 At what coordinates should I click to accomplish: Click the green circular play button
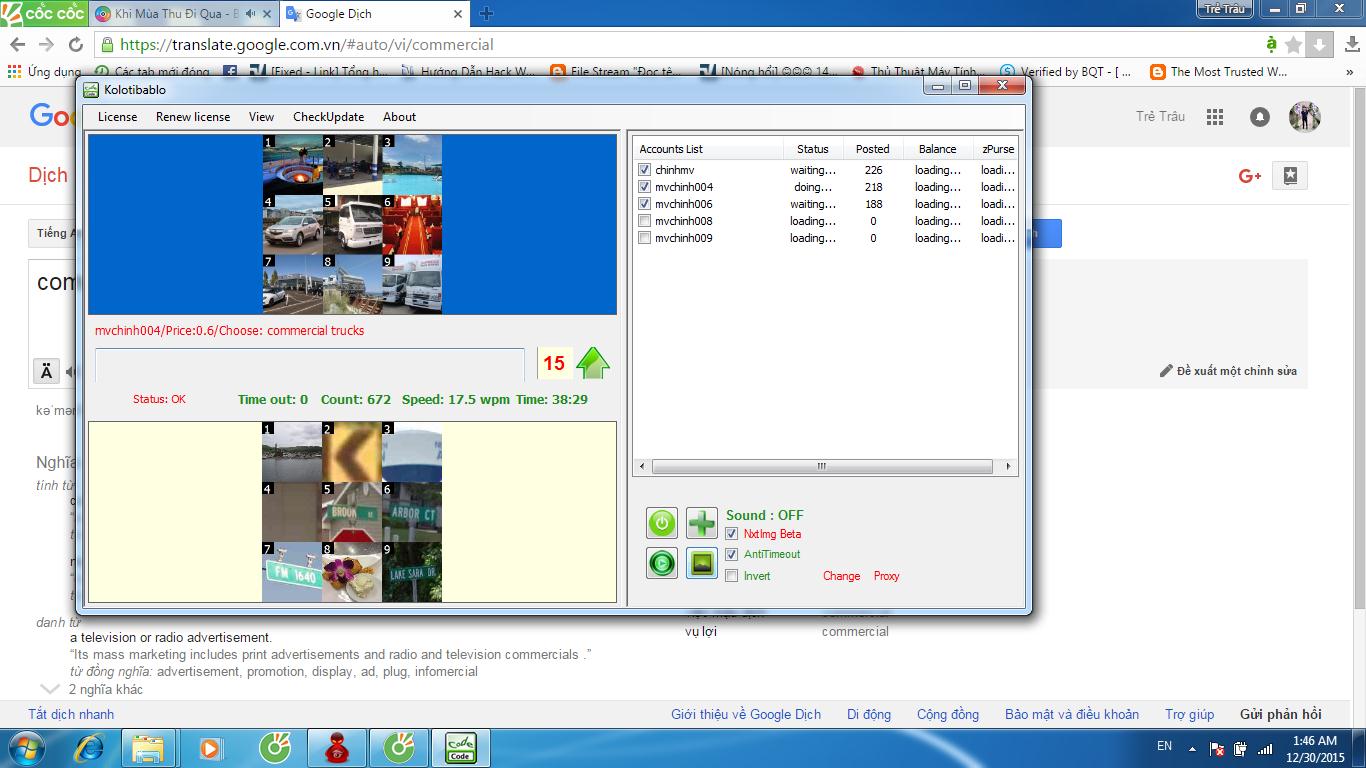click(662, 563)
